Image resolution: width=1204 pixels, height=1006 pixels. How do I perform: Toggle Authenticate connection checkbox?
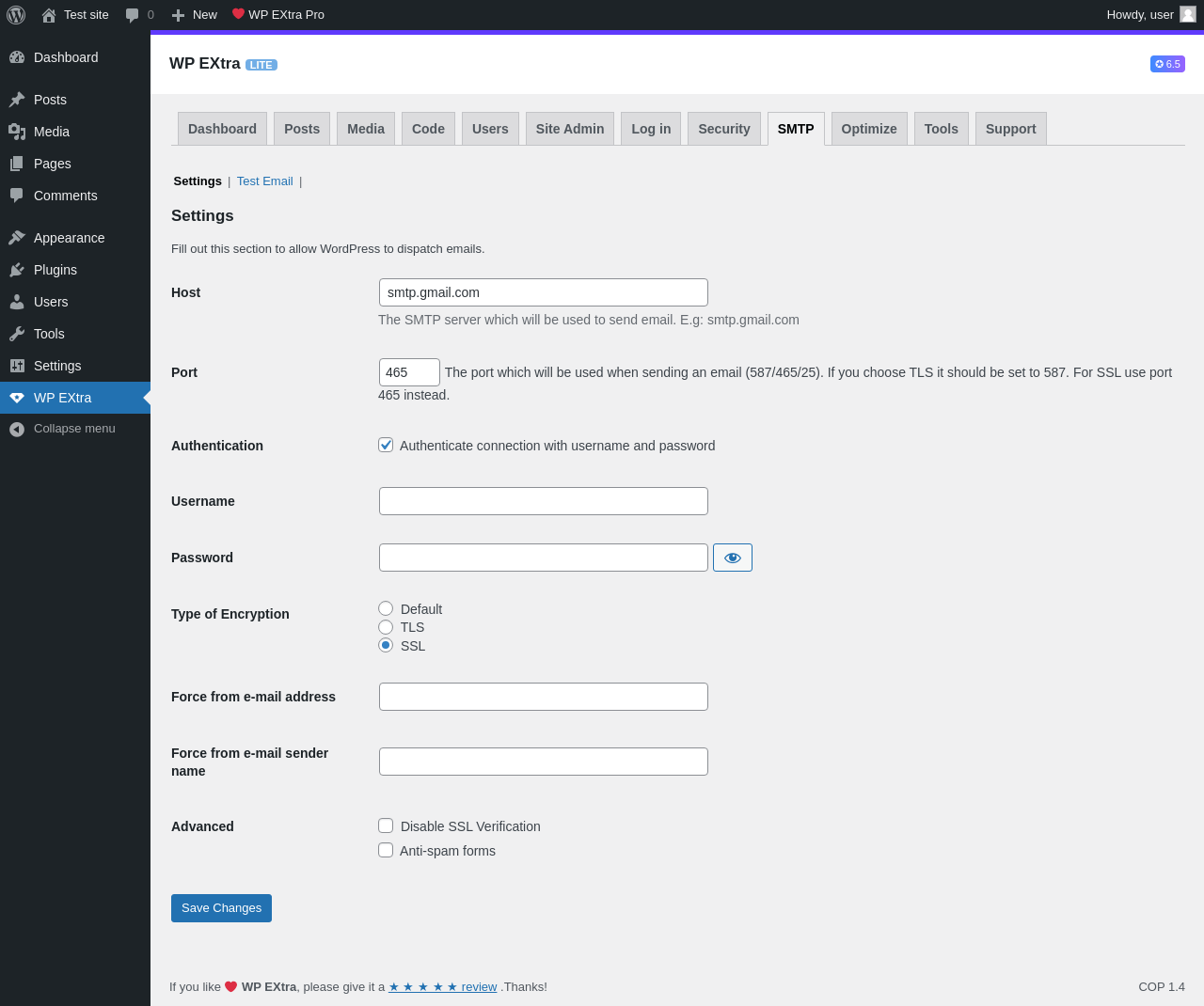pos(386,445)
